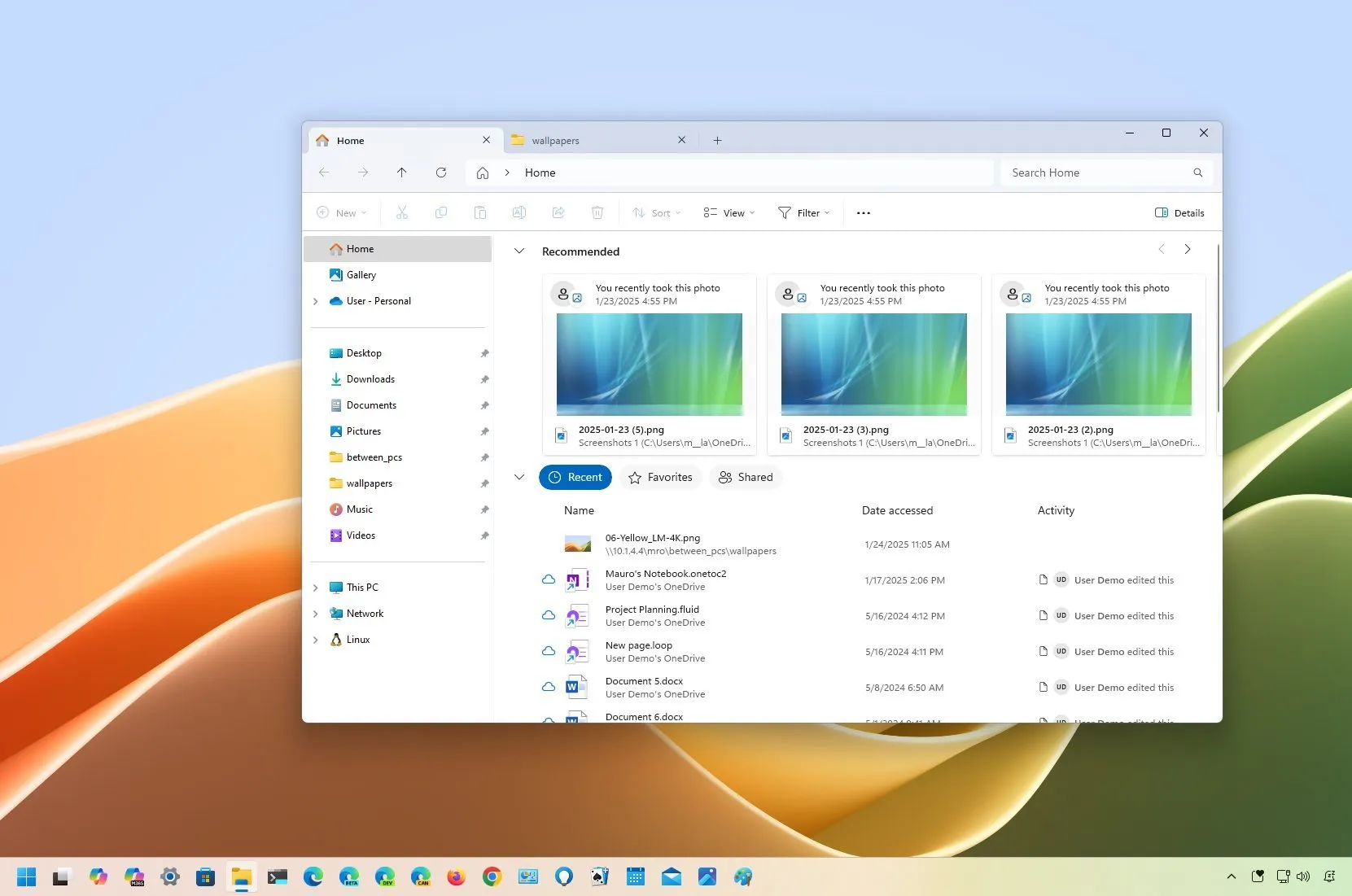Add a new tab with plus button
This screenshot has height=896, width=1352.
(x=717, y=140)
